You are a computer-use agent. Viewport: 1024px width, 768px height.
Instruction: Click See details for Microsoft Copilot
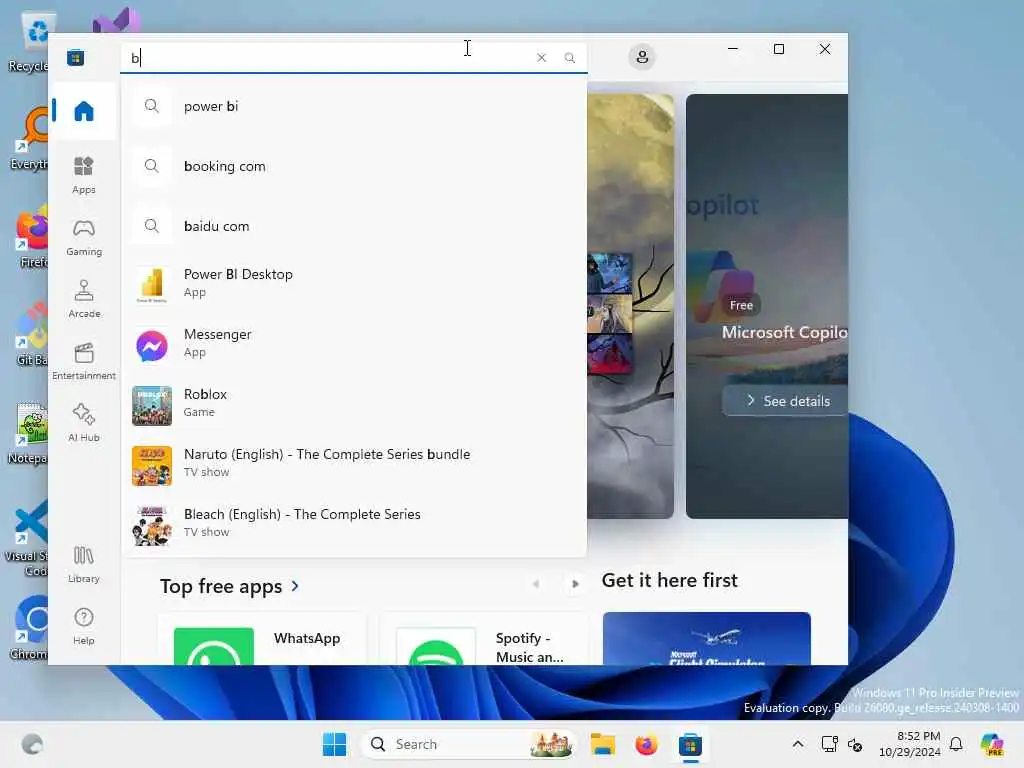pyautogui.click(x=787, y=401)
